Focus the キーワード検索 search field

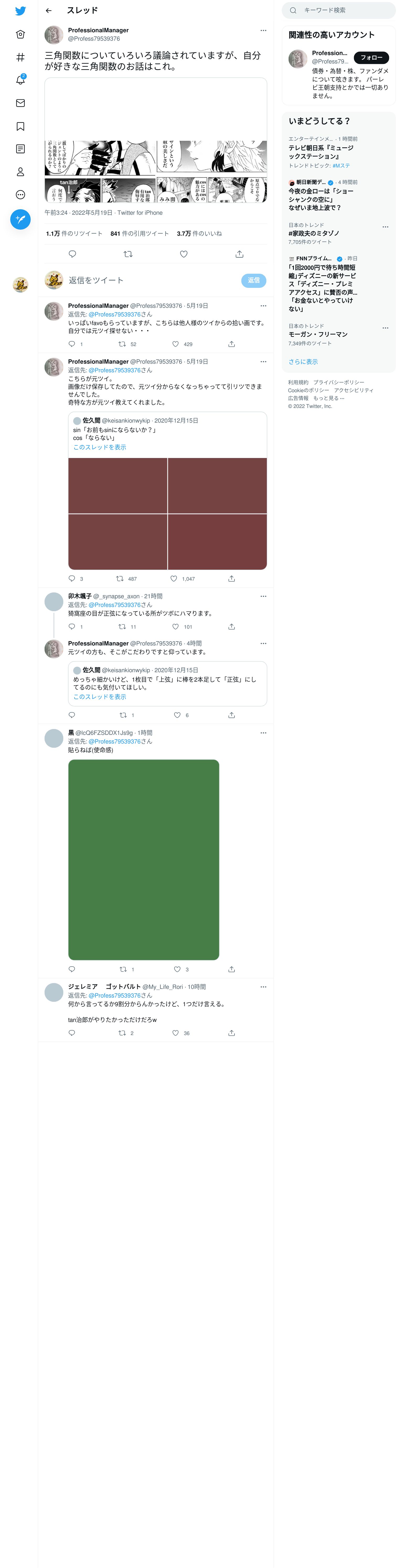coord(339,10)
